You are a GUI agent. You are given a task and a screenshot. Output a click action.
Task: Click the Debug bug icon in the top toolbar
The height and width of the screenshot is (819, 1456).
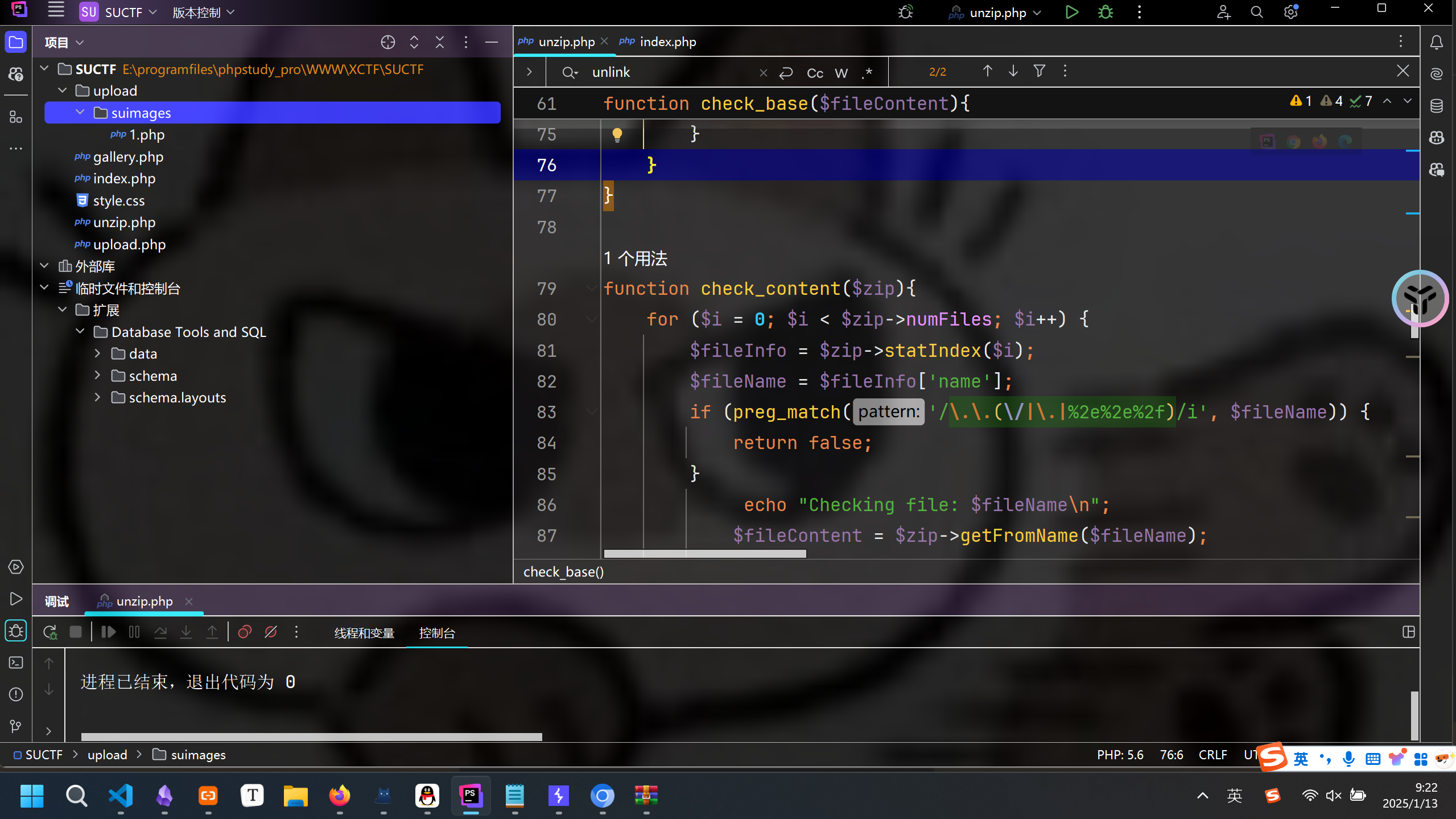[1105, 12]
